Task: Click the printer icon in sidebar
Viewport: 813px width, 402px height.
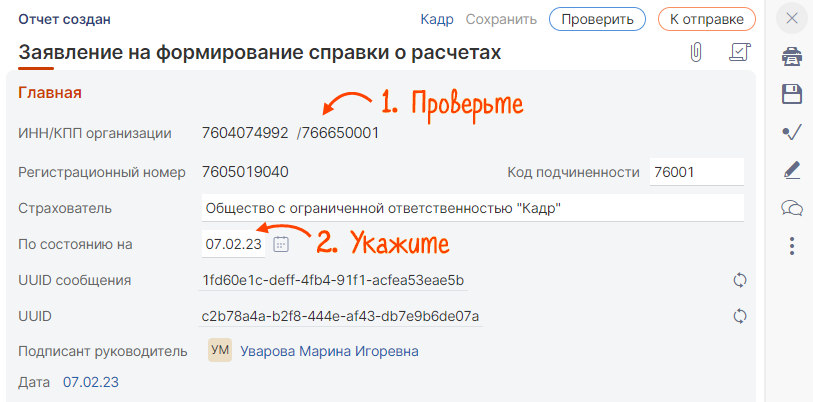Action: coord(792,56)
